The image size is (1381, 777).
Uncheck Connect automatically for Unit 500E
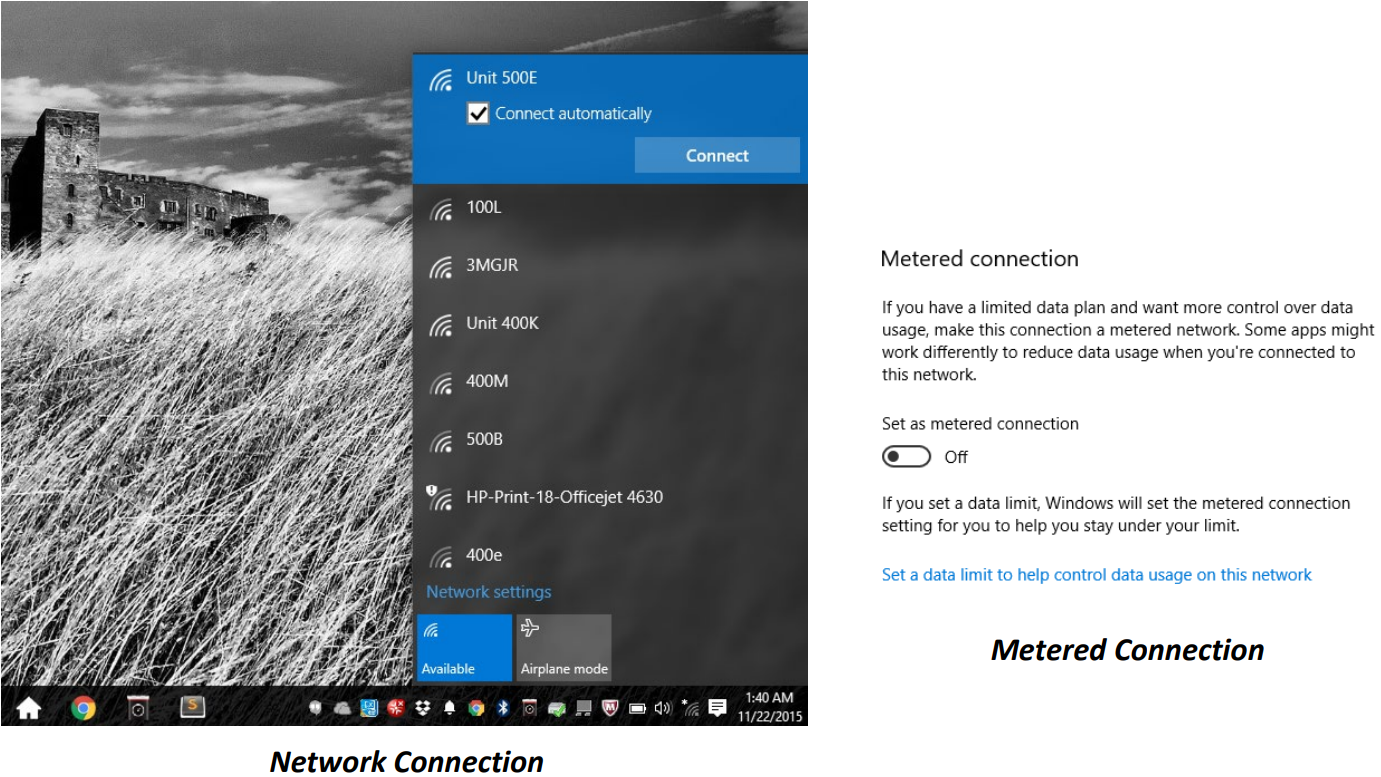coord(478,114)
